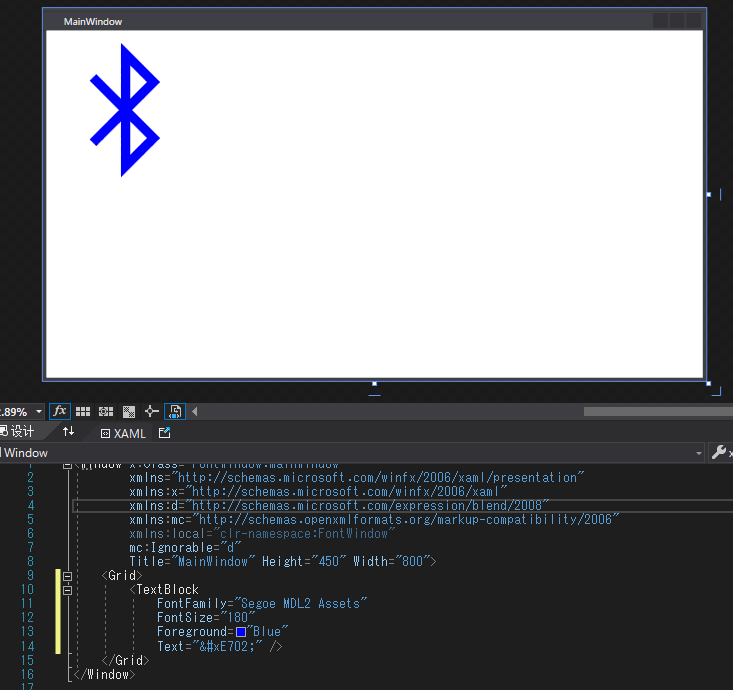Click the xmlns:d expression/blend URL
This screenshot has height=690, width=733.
tap(367, 505)
